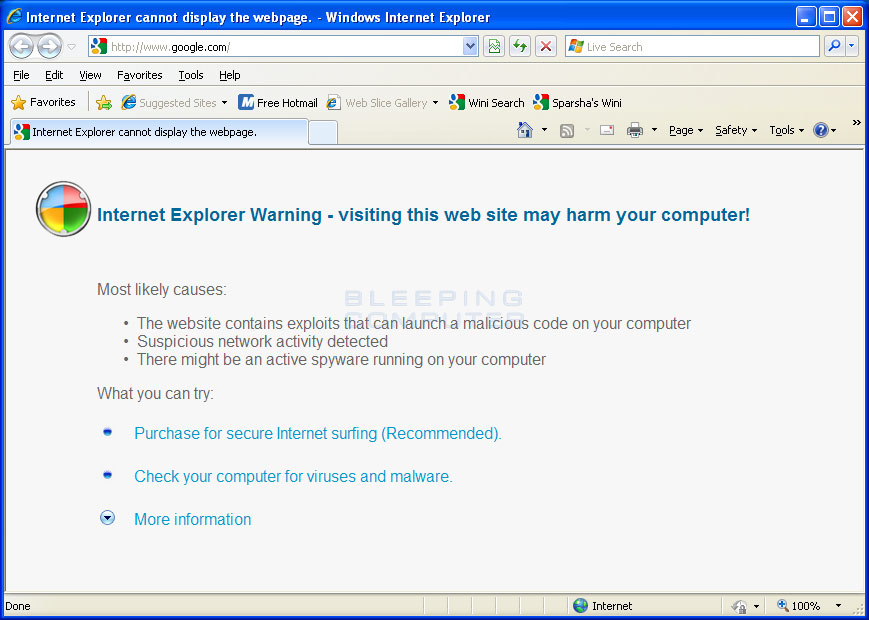
Task: Open the More information link
Action: coord(192,519)
